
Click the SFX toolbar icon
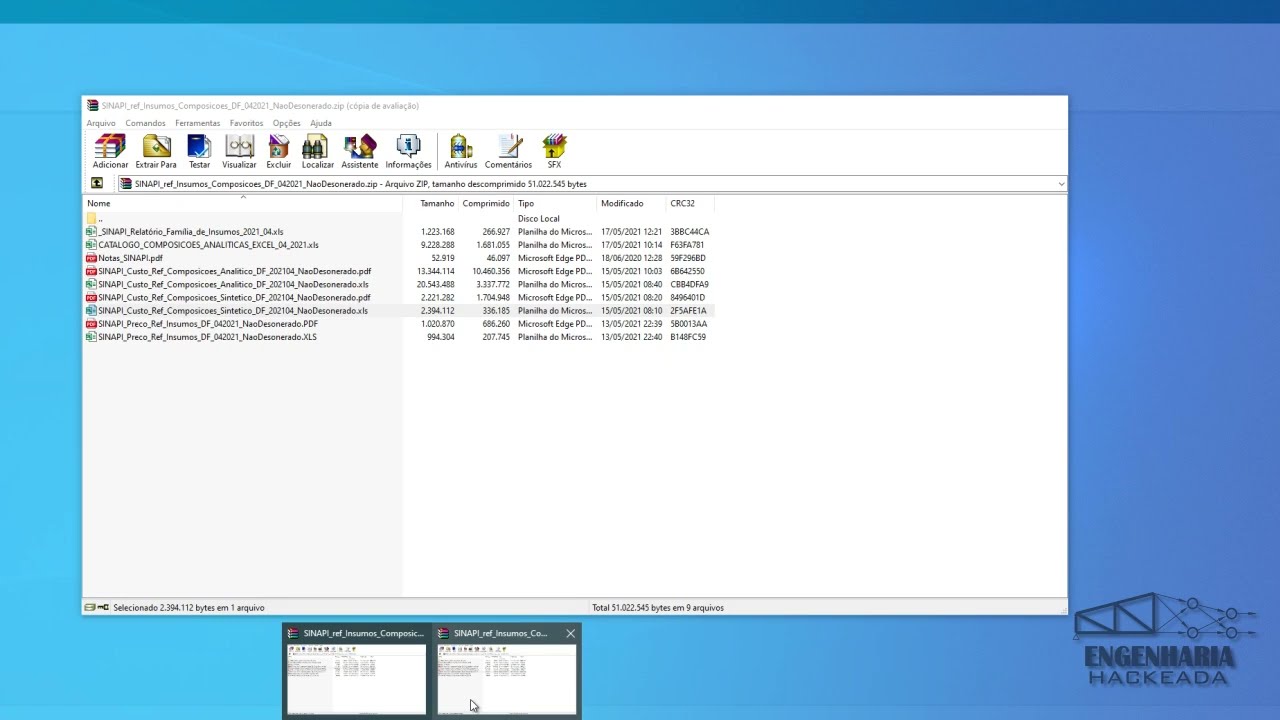(x=554, y=151)
